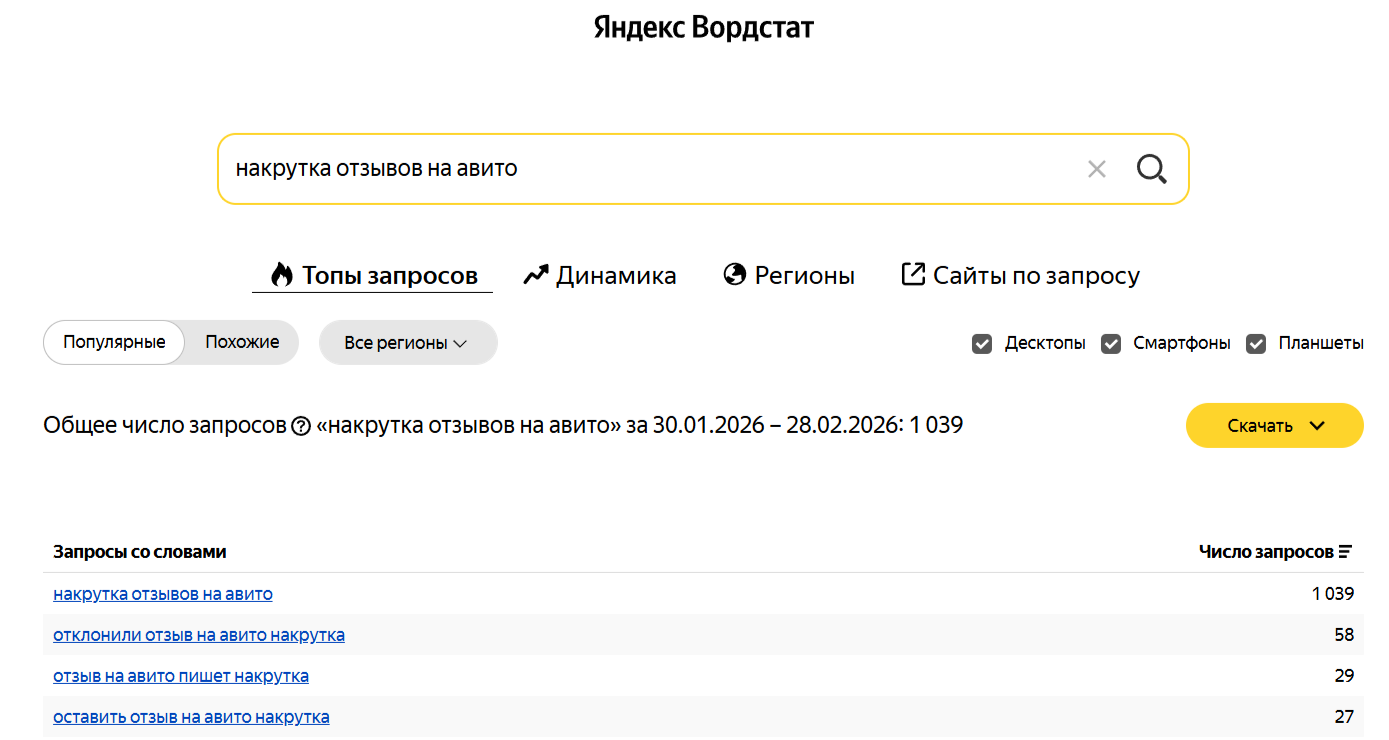Viewport: 1389px width, 740px height.
Task: Click the chevron arrow inside Все регионы
Action: (x=461, y=342)
